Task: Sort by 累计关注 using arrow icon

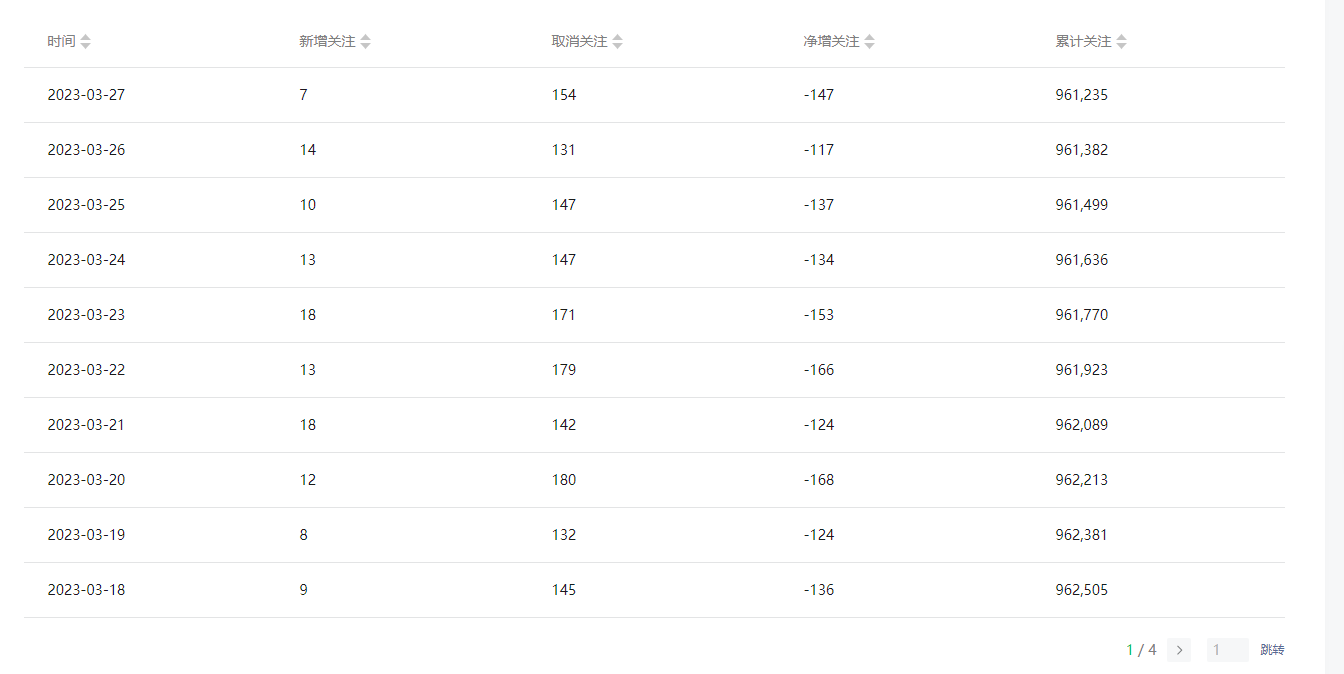Action: (1122, 42)
